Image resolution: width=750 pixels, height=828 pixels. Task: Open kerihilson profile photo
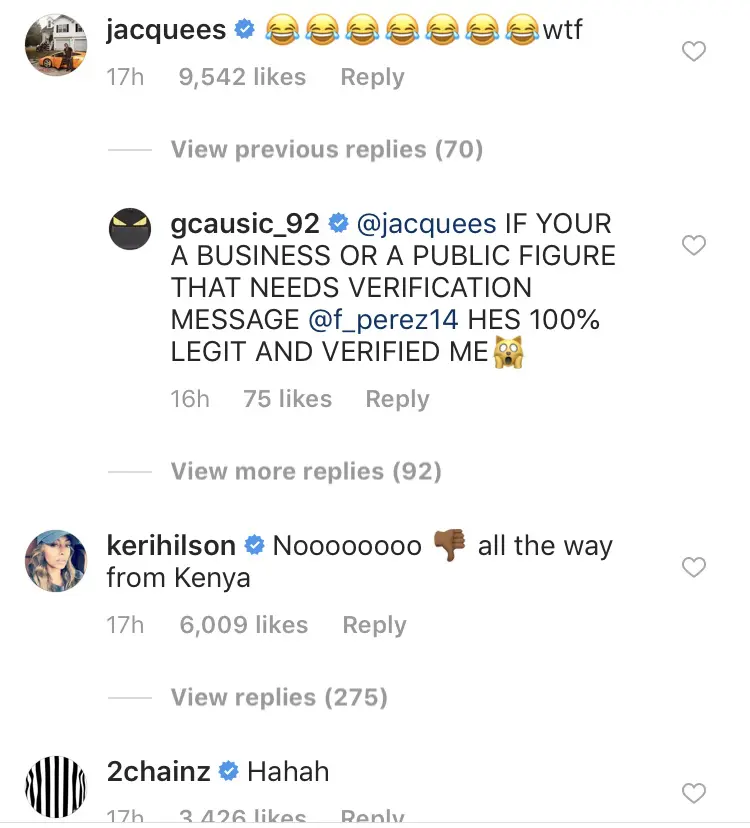pos(56,562)
